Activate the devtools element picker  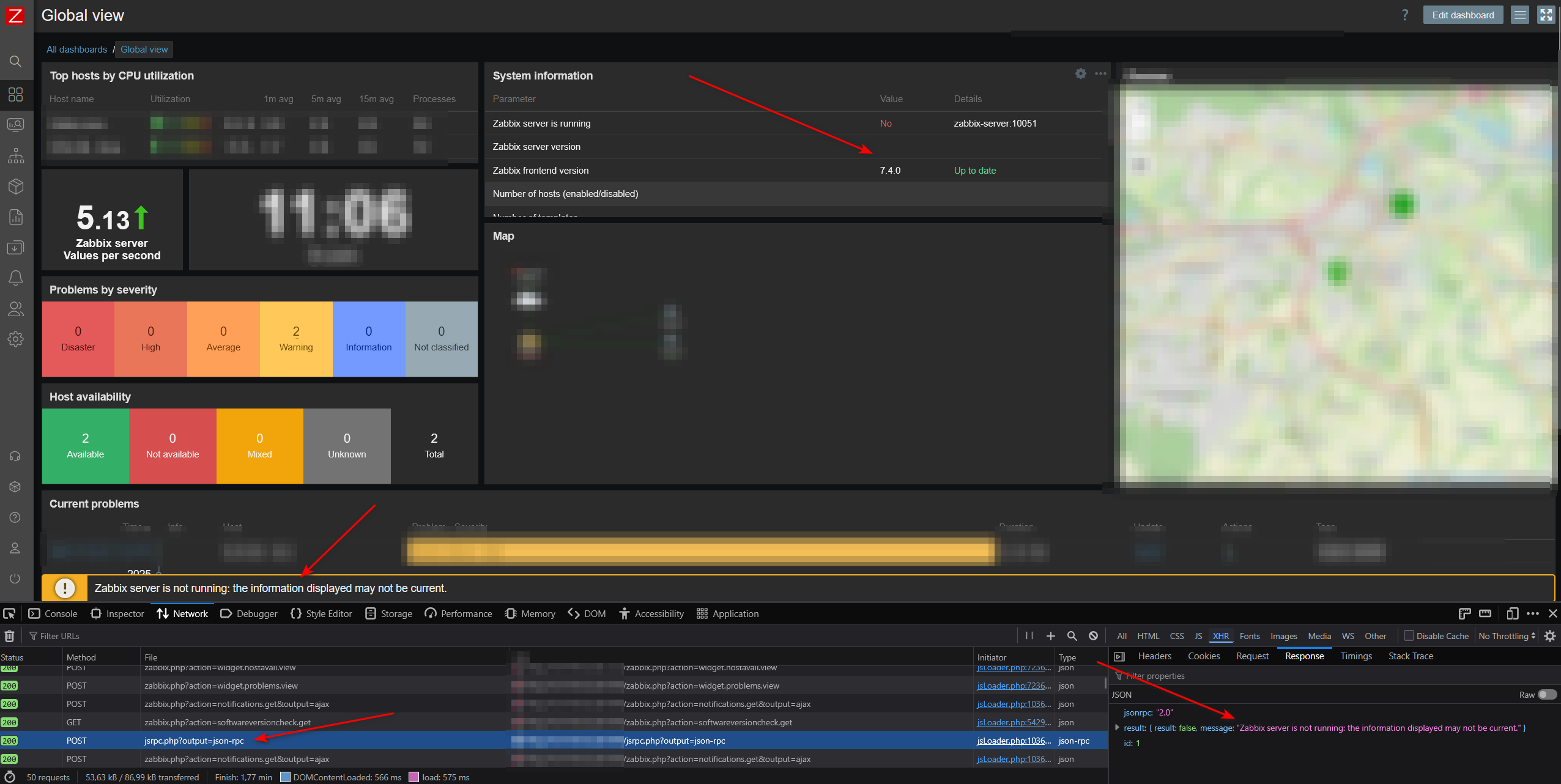click(9, 613)
